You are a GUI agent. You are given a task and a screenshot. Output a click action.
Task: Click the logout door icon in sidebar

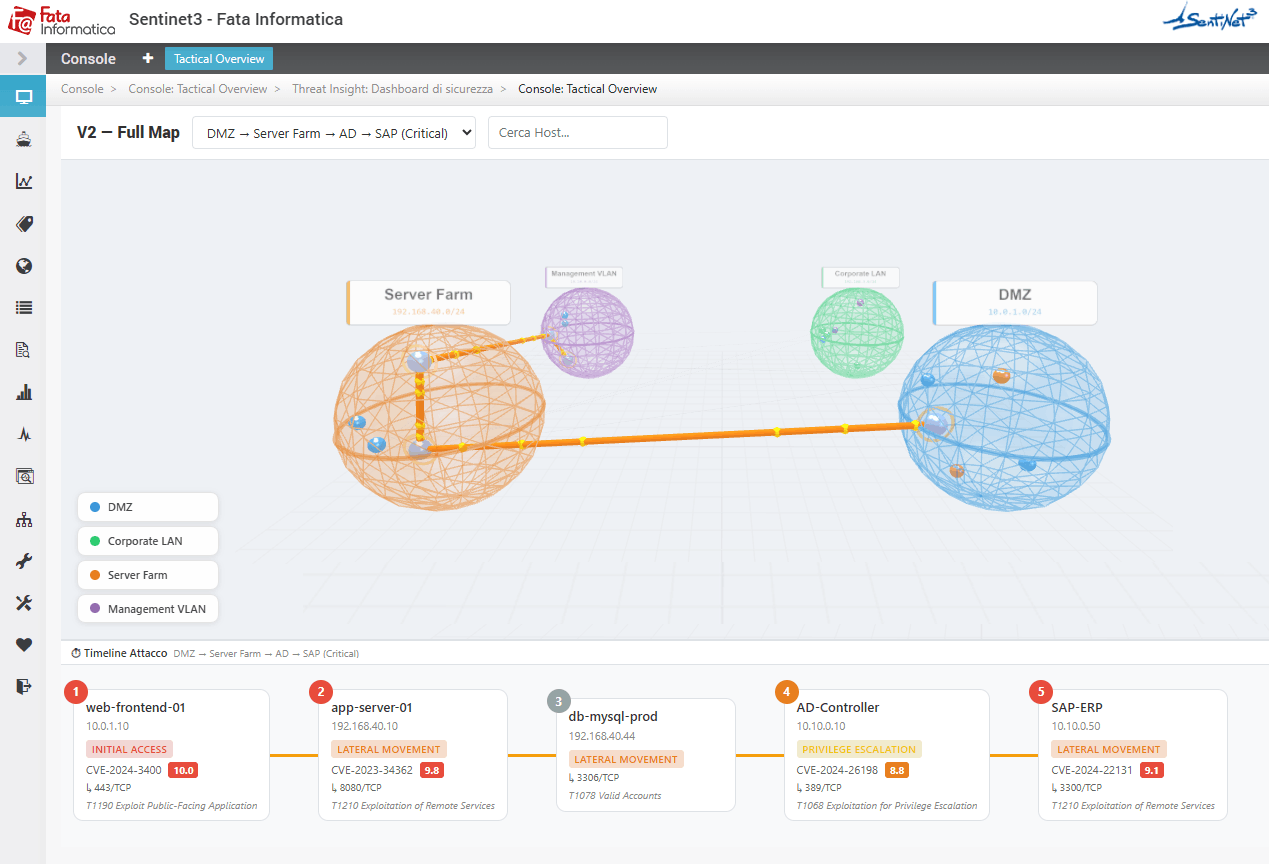pos(24,687)
